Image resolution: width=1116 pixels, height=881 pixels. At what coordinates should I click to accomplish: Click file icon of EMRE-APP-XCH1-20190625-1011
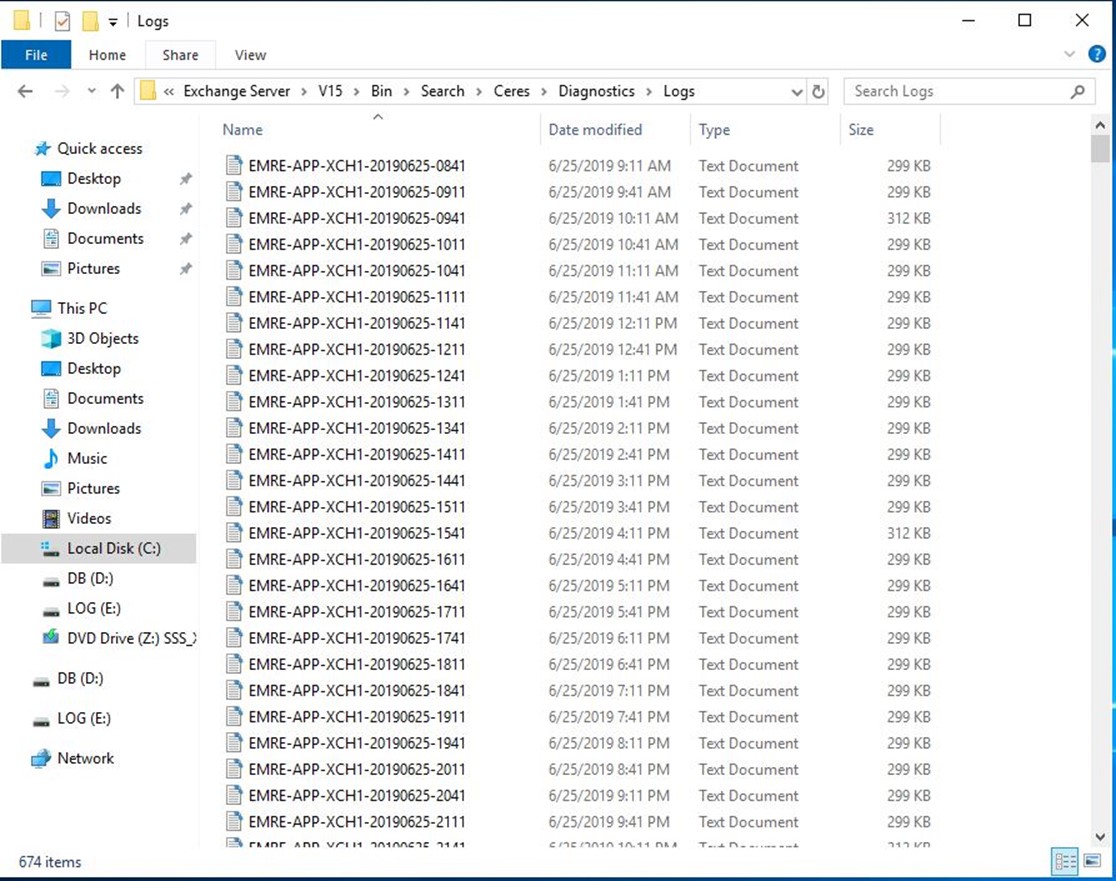coord(233,244)
